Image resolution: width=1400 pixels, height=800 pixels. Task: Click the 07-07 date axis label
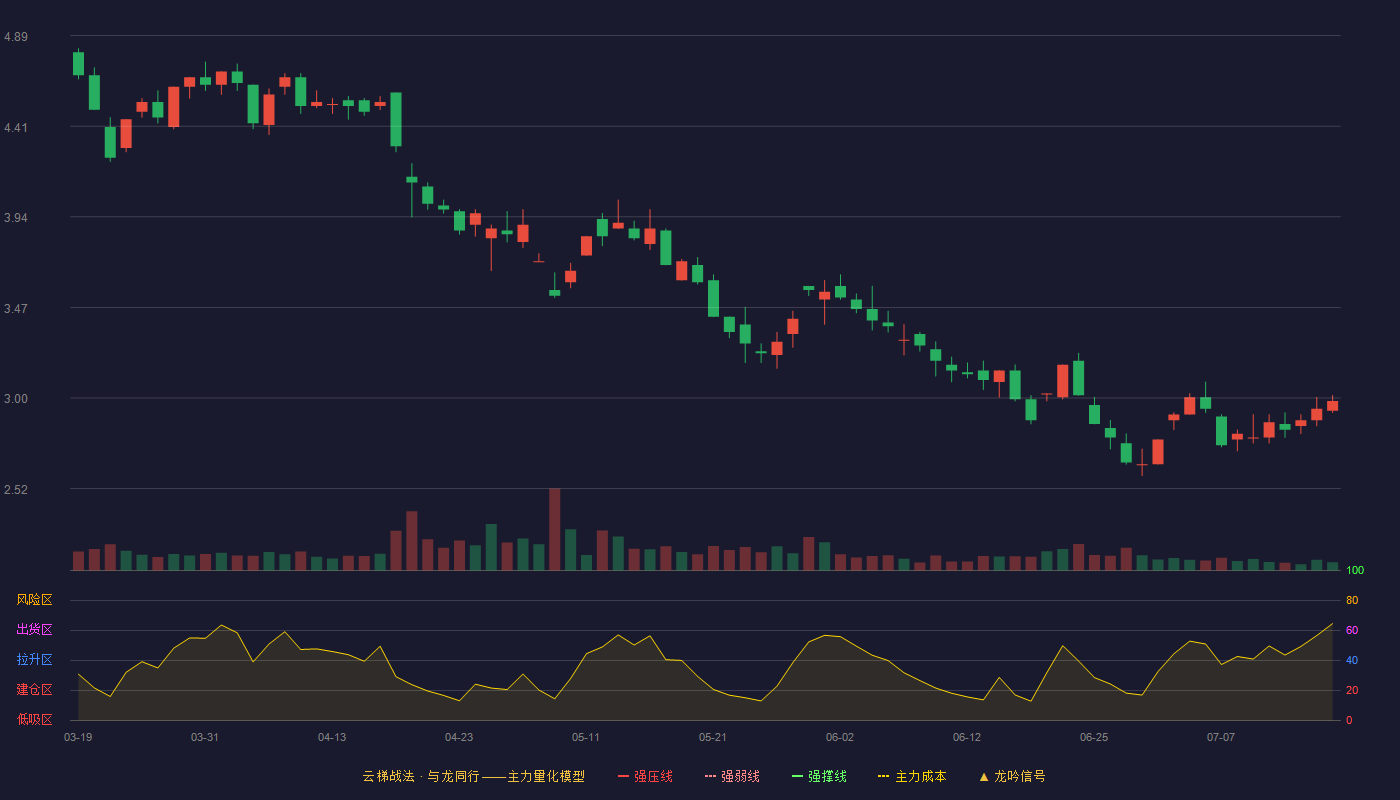click(x=1221, y=737)
